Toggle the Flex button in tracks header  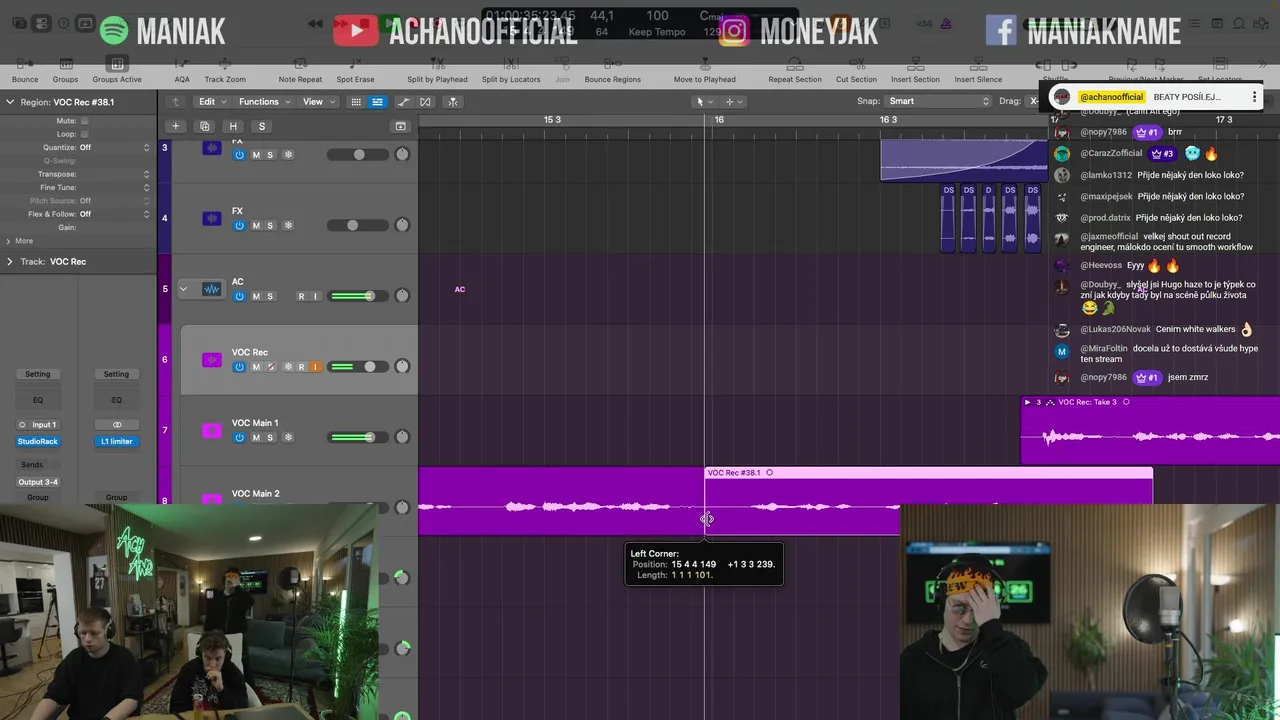(x=425, y=102)
